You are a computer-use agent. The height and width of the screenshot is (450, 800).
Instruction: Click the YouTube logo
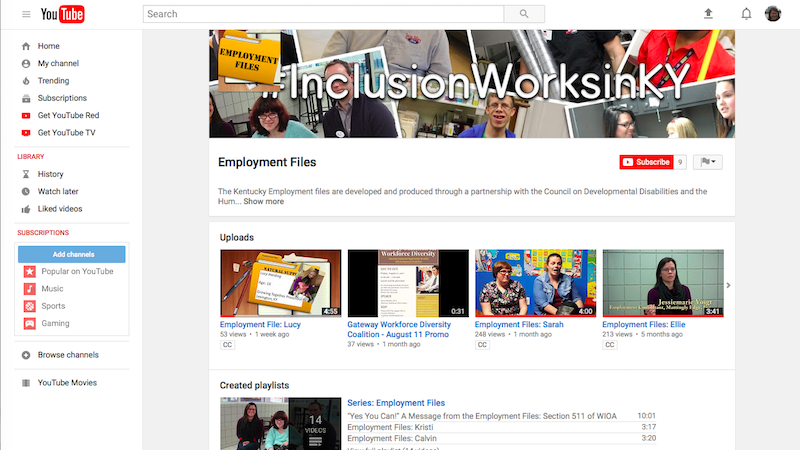[62, 14]
